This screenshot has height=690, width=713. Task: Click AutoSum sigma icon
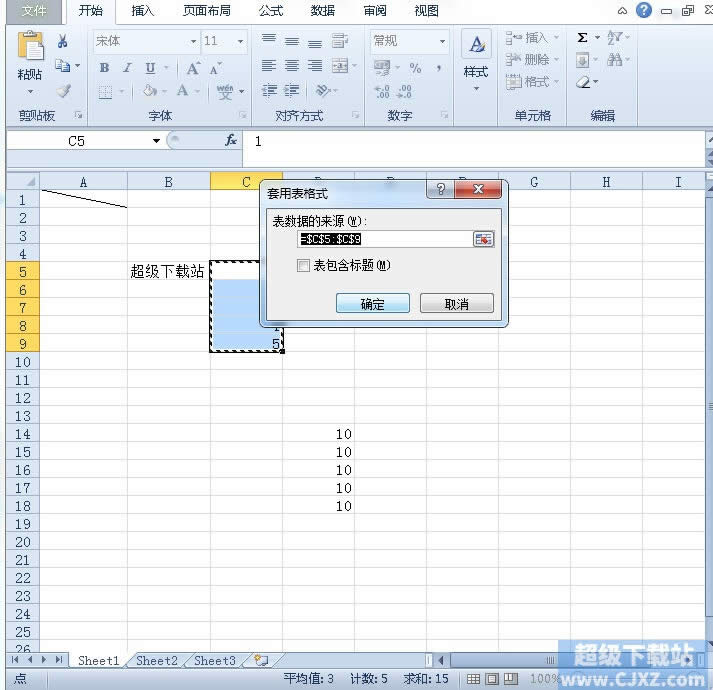582,38
